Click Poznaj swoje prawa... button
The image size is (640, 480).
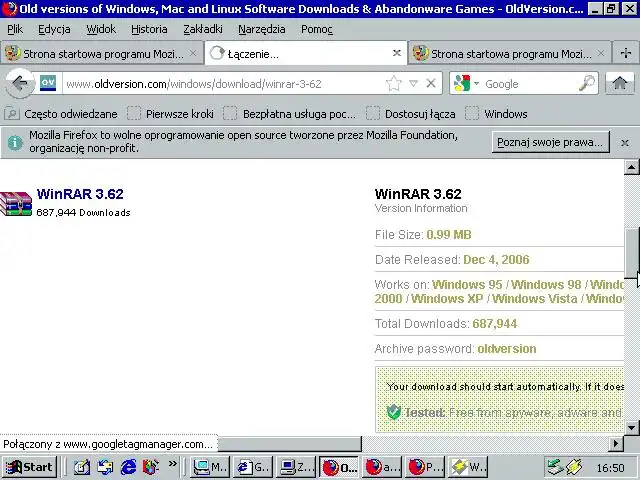pos(550,142)
